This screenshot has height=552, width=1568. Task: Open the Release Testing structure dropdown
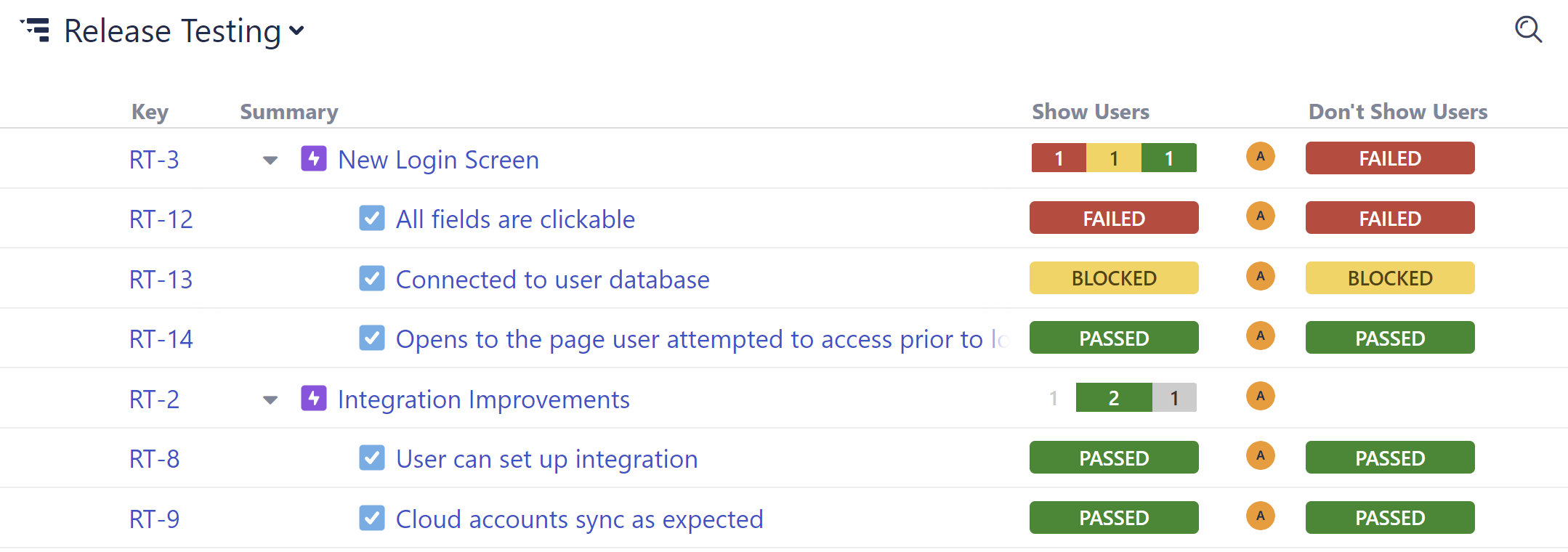coord(296,31)
